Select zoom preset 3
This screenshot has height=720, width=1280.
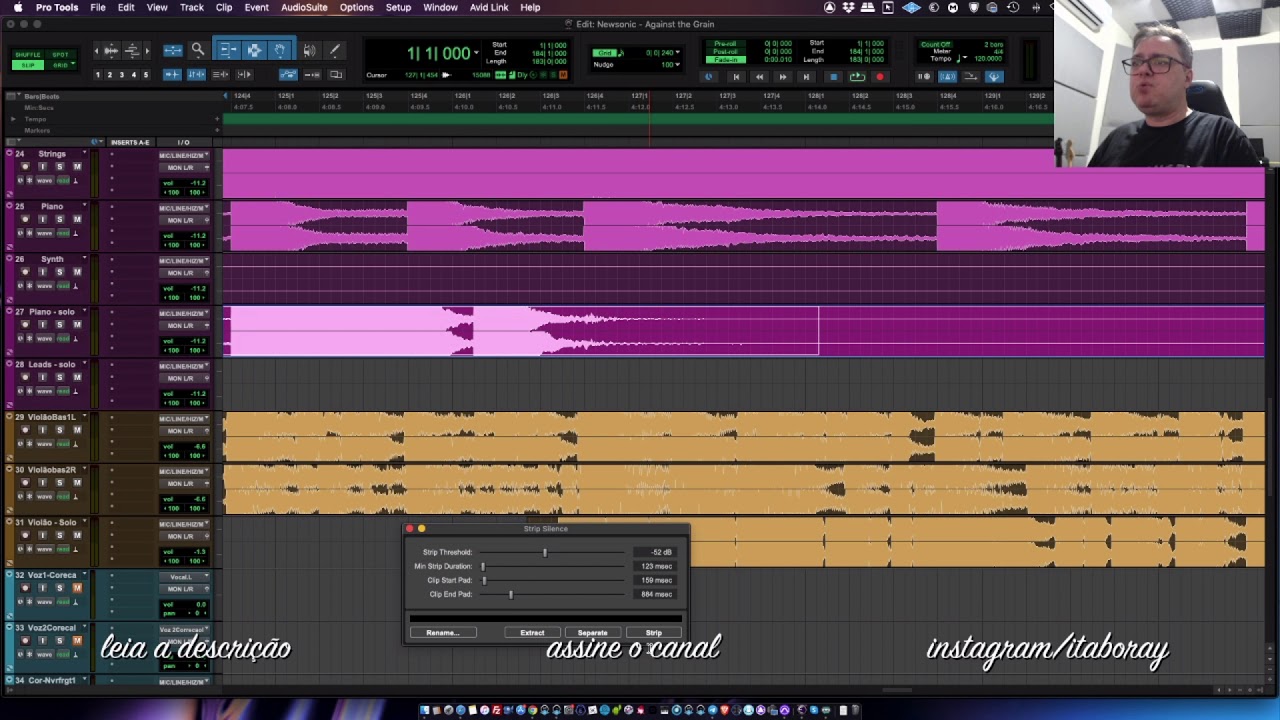click(x=122, y=75)
